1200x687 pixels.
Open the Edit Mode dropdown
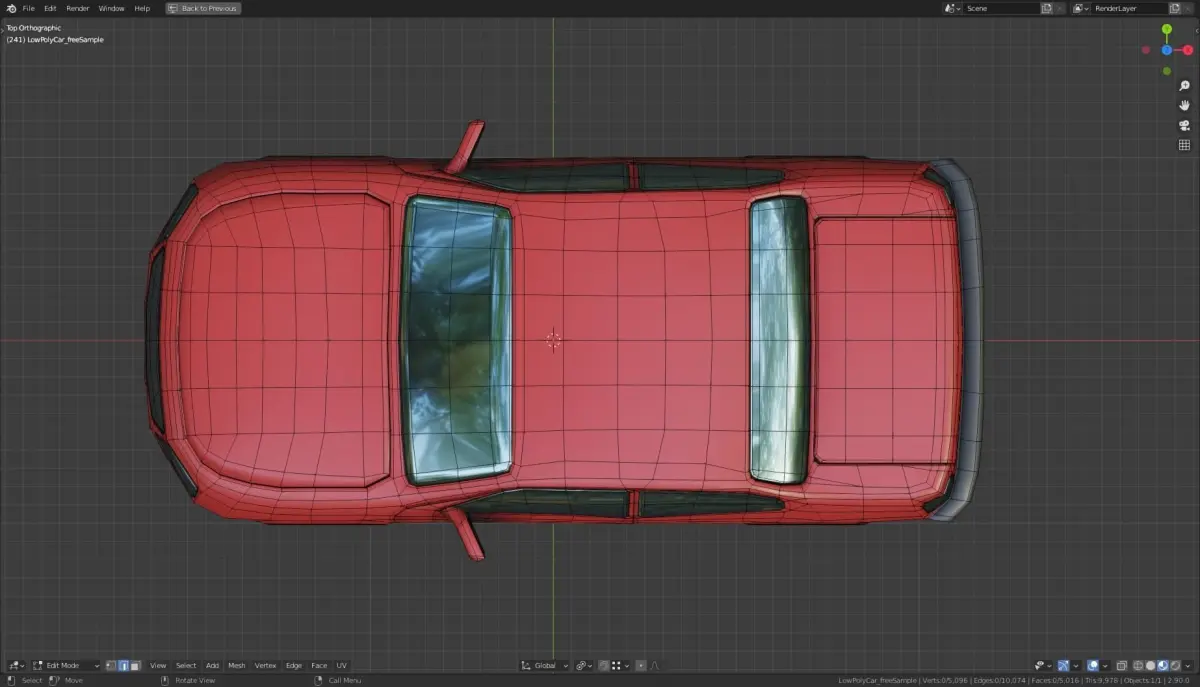66,665
